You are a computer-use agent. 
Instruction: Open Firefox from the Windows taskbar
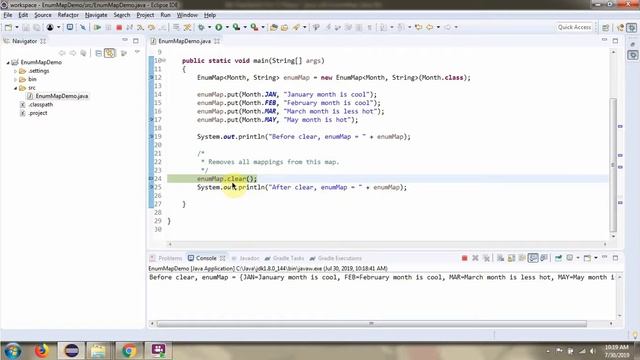41,351
